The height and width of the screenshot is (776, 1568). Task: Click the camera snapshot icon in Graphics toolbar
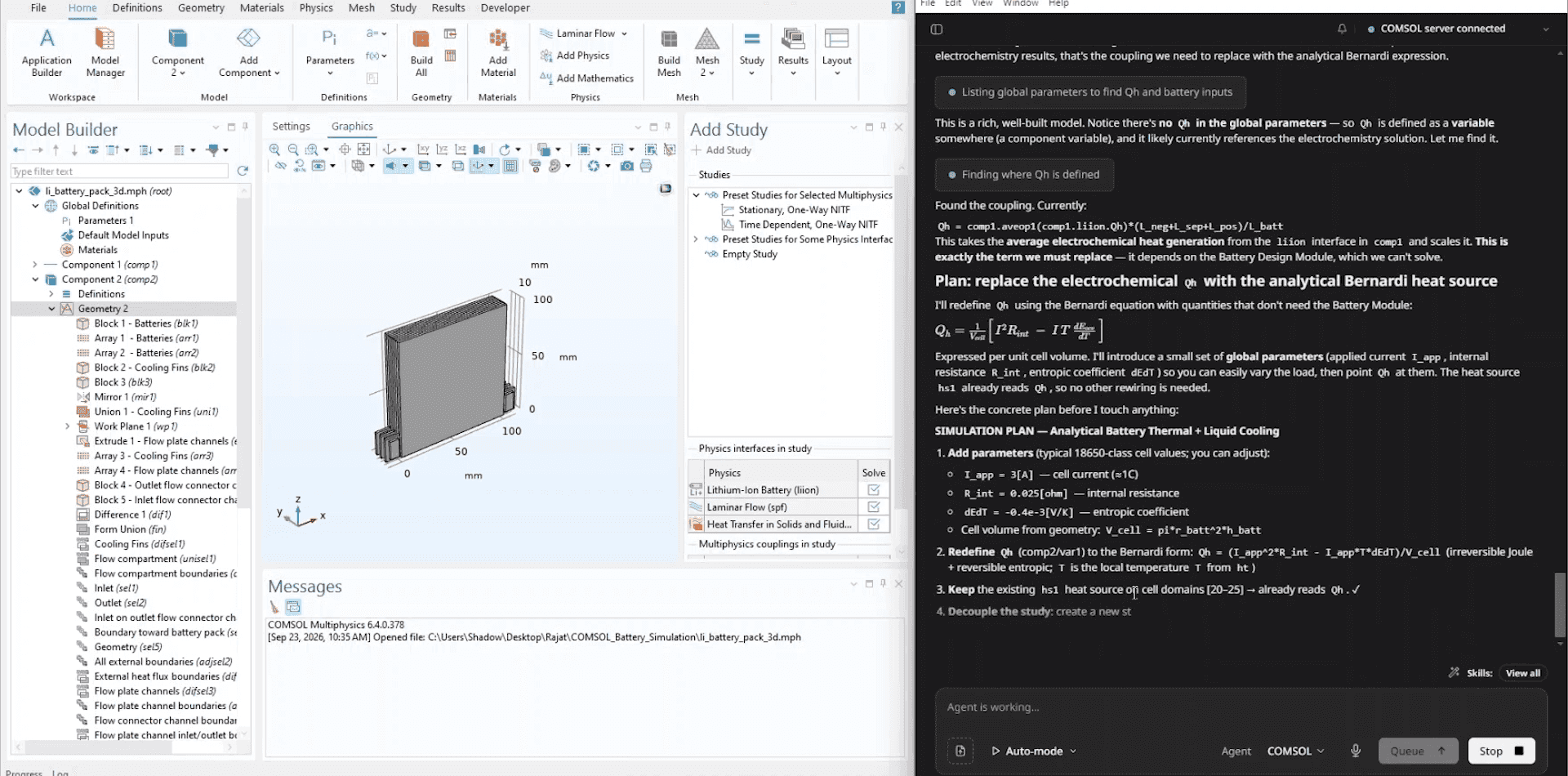click(x=626, y=166)
